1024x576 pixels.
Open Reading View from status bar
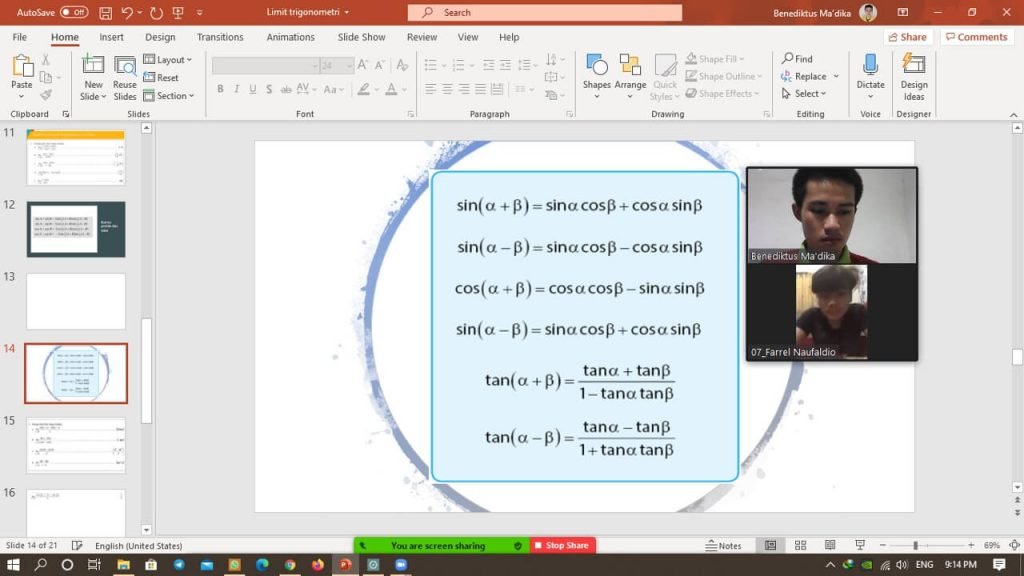click(830, 545)
